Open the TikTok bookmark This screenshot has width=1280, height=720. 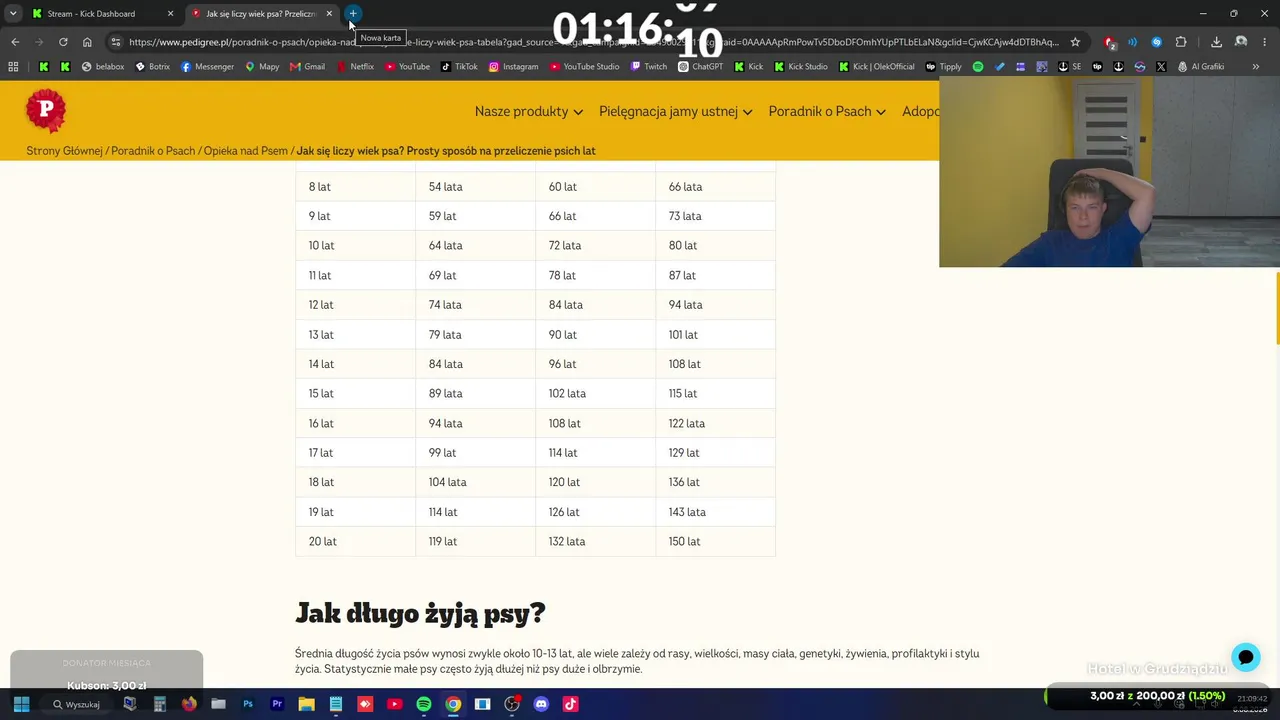[x=459, y=67]
